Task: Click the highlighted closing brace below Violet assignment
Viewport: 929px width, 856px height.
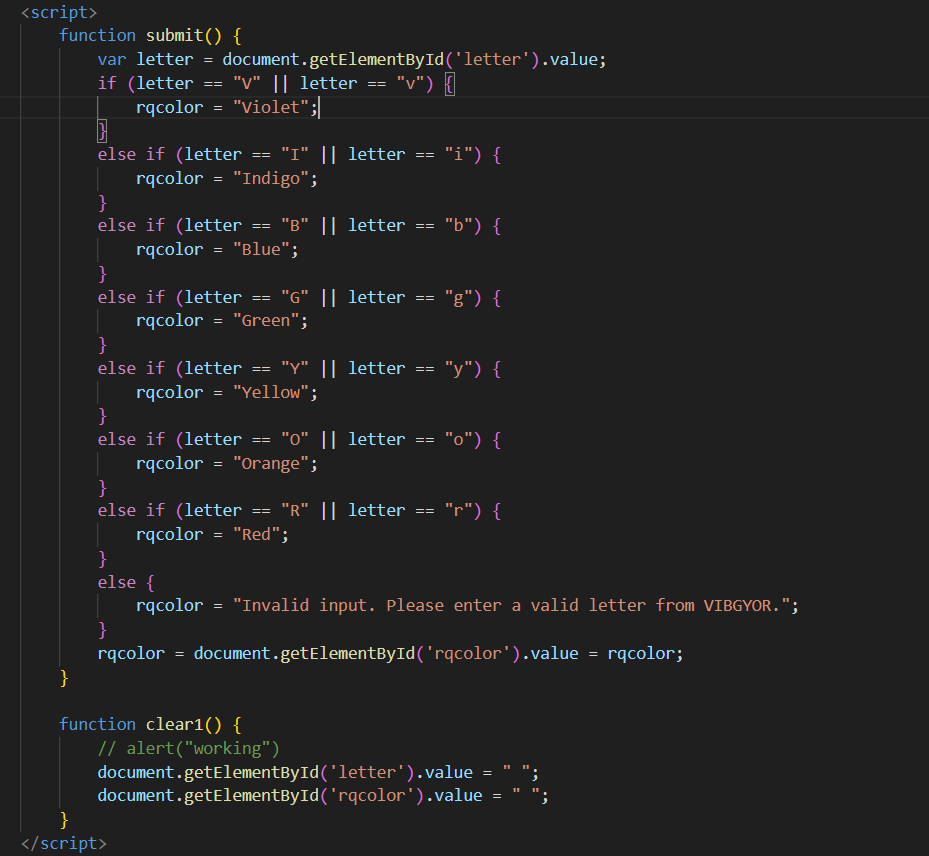Action: [102, 131]
